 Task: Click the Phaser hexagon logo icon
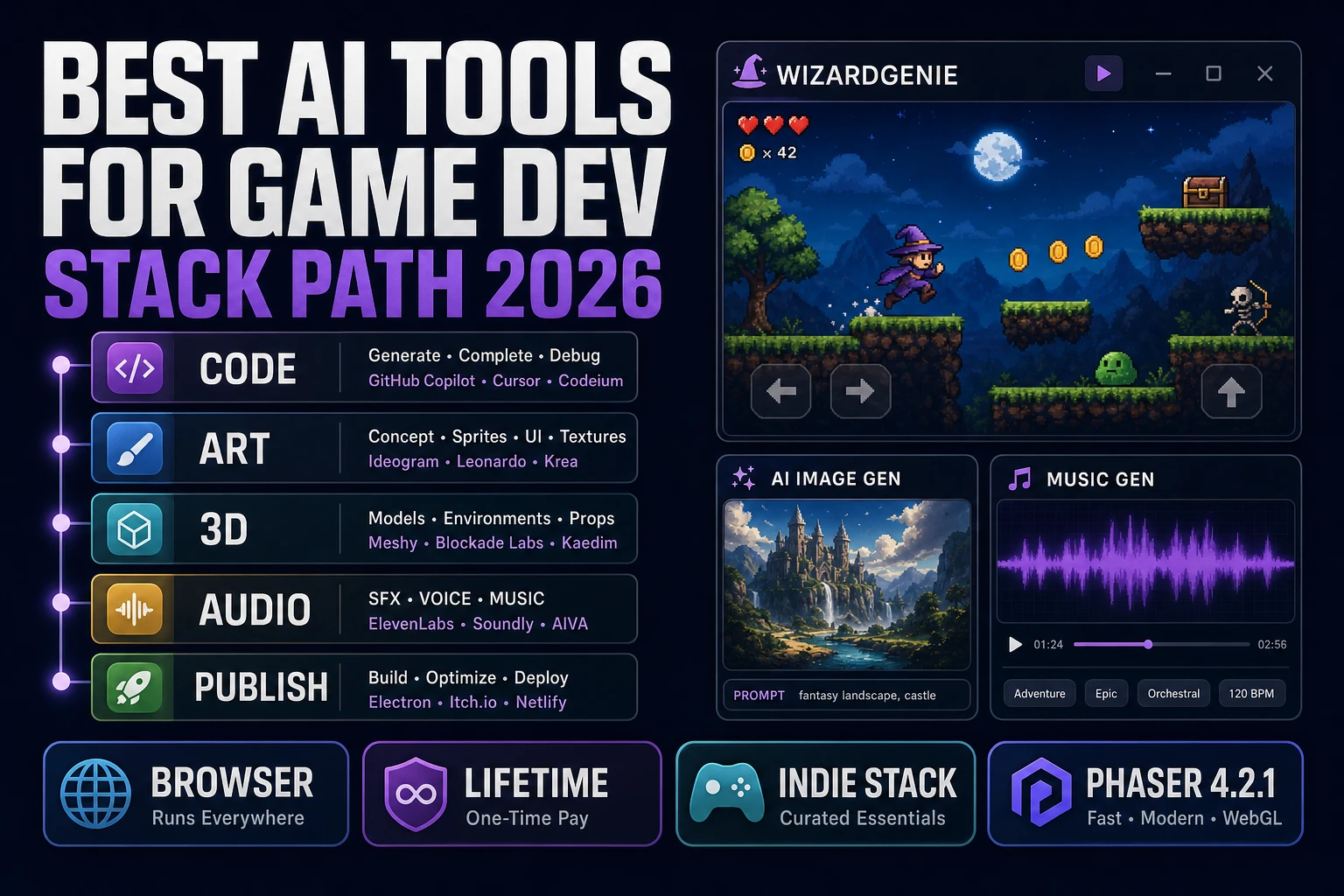pos(1041,793)
